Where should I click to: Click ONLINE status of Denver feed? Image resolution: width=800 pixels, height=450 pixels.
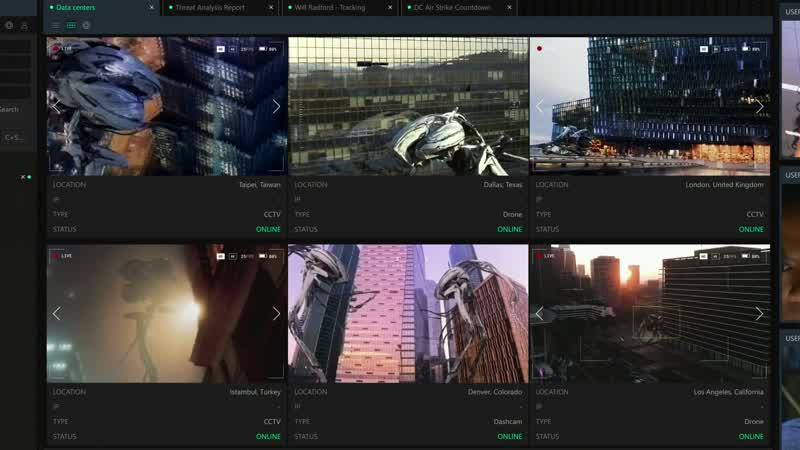(x=510, y=436)
